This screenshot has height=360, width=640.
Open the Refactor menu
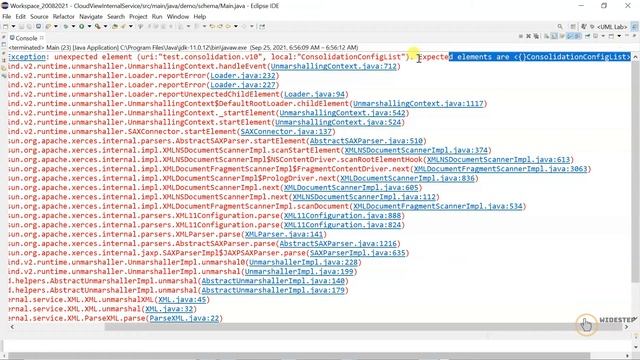[64, 17]
